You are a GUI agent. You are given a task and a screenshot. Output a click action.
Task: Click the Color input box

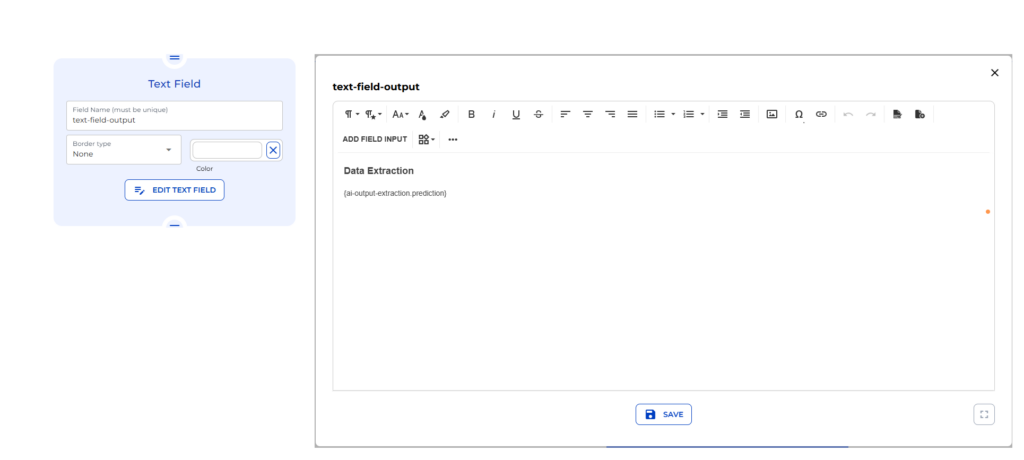(227, 150)
